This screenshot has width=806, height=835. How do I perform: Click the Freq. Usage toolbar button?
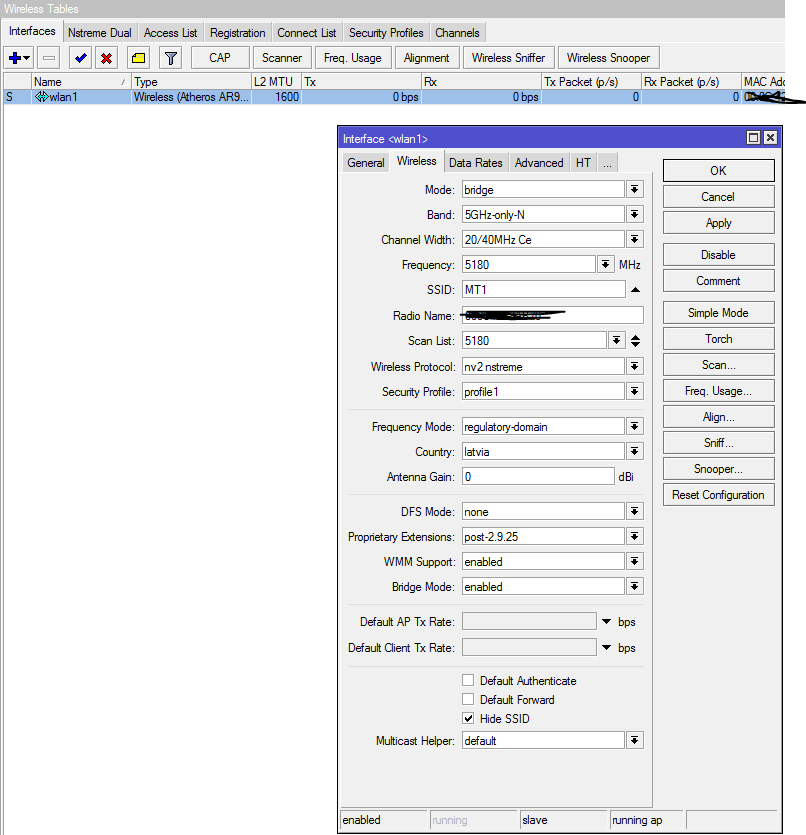click(x=353, y=58)
